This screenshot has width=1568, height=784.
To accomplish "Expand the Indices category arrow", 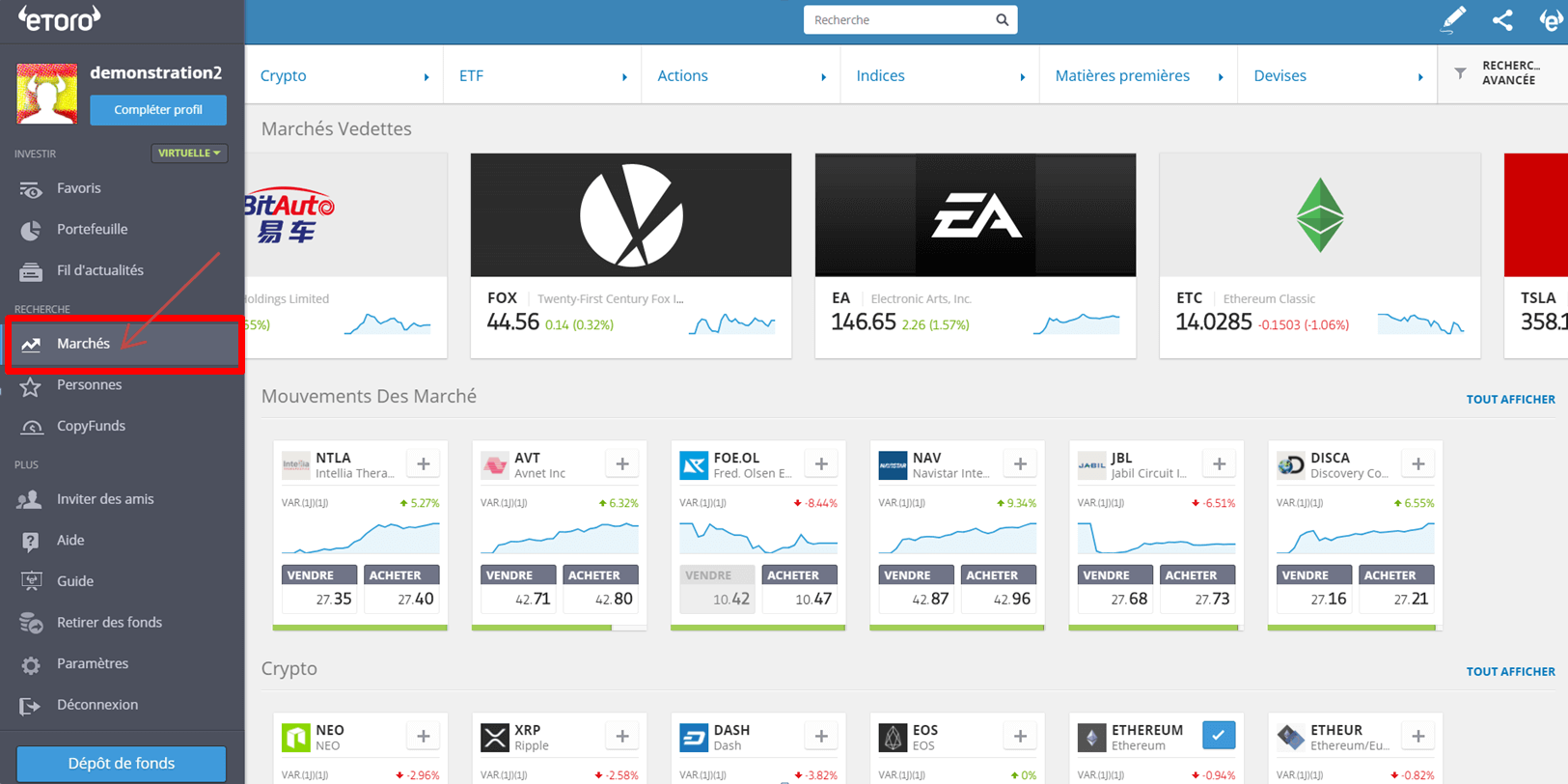I will pyautogui.click(x=1022, y=77).
